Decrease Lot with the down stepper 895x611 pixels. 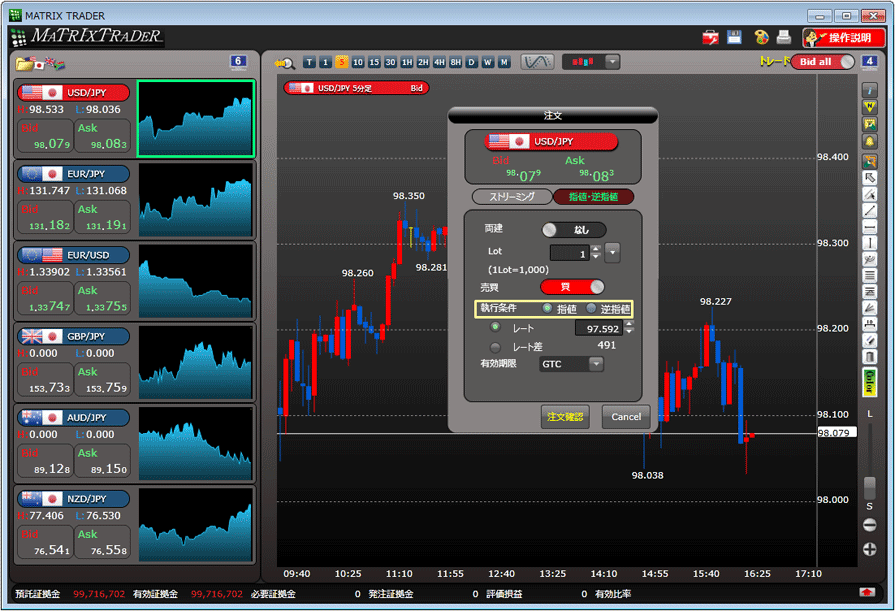click(x=596, y=256)
